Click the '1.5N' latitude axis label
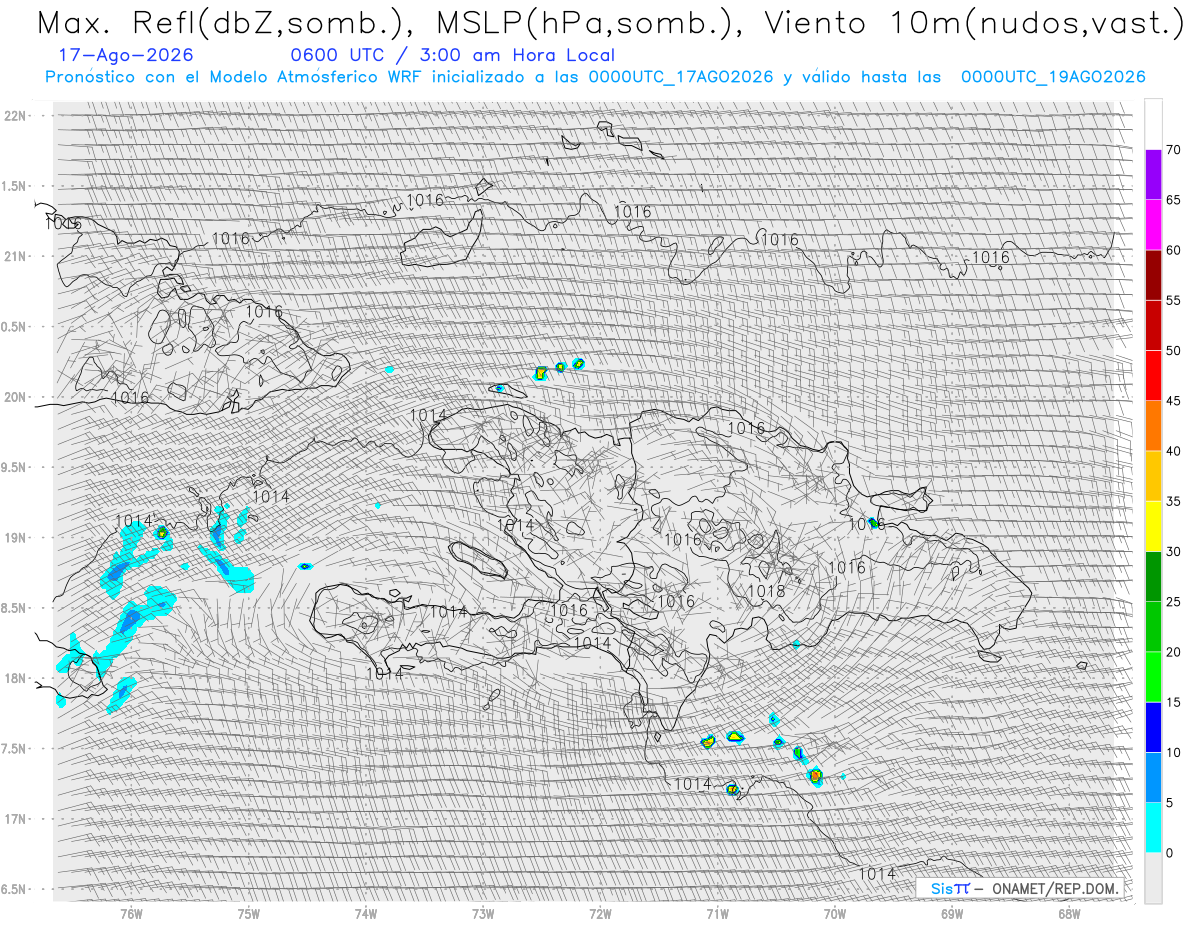 14,186
